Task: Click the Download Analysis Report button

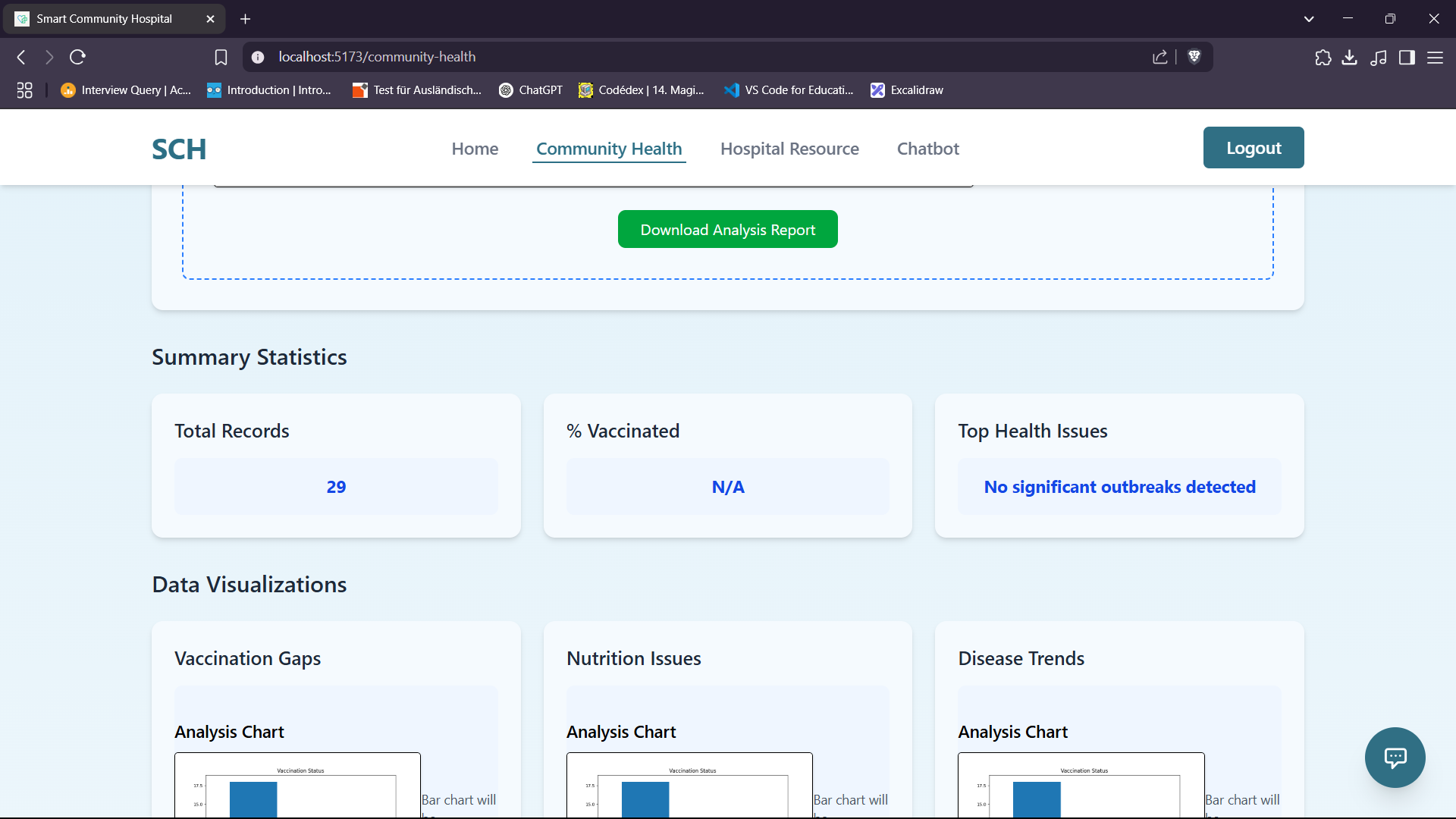Action: (727, 229)
